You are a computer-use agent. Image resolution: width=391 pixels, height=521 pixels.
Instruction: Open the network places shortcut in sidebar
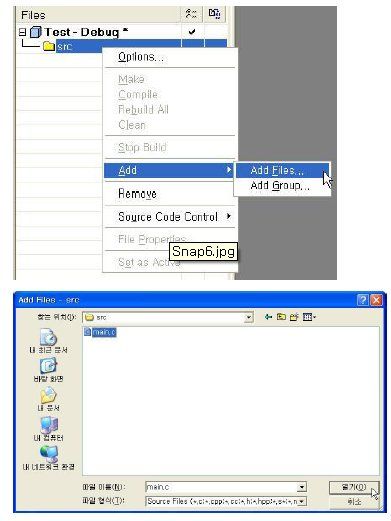coord(48,458)
